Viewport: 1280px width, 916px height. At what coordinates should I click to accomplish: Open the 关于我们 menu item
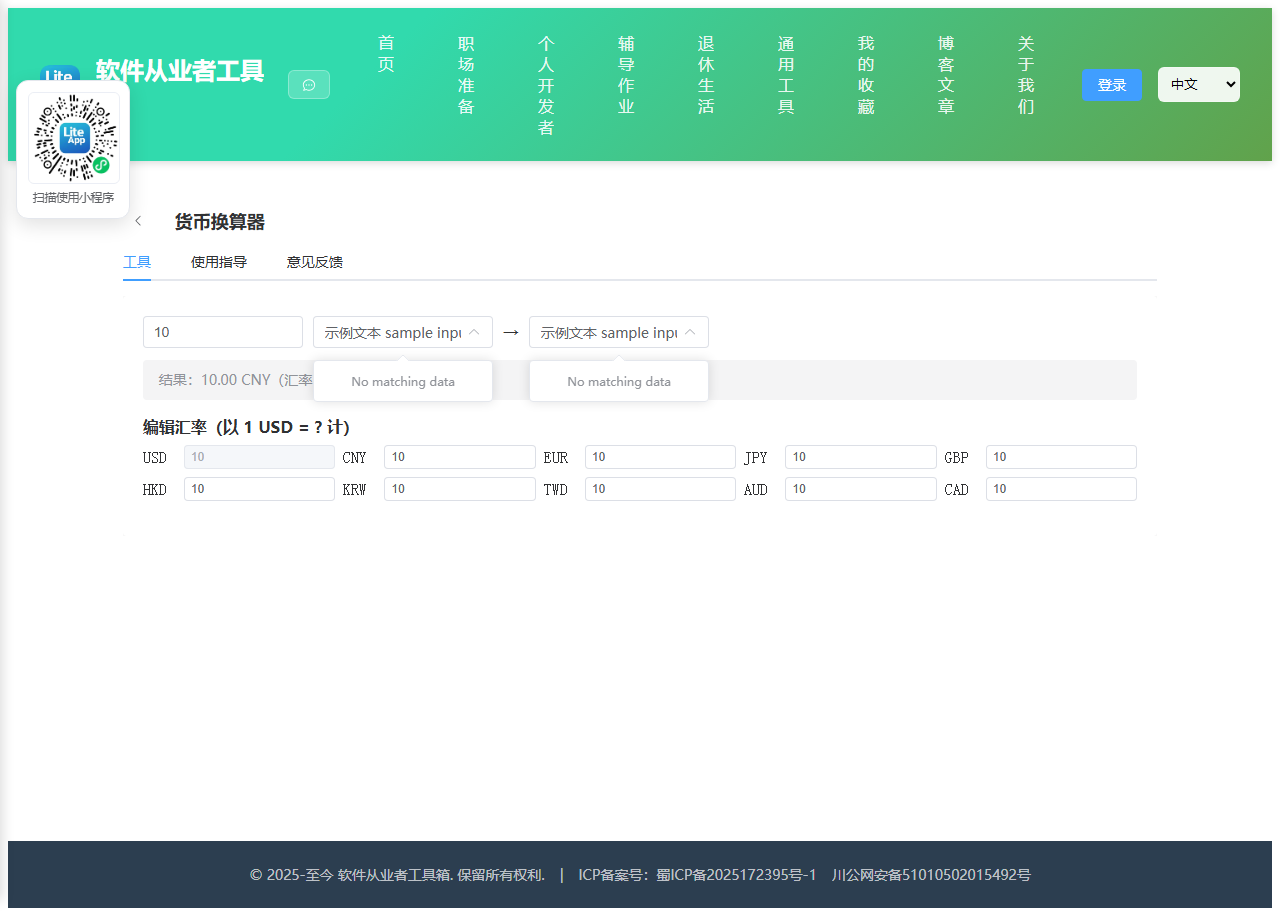click(1026, 75)
